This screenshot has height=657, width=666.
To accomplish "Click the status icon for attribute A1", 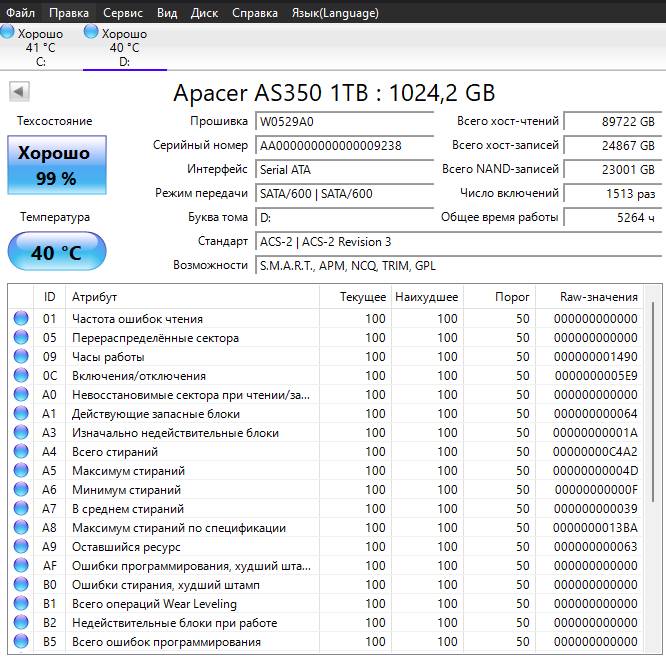I will coord(21,413).
